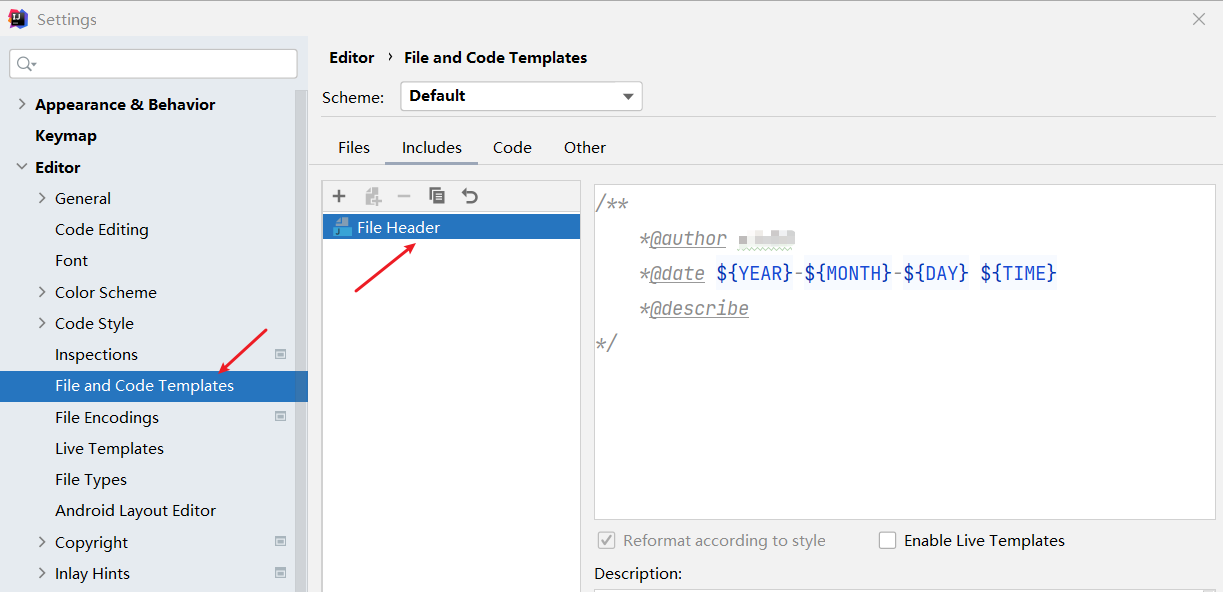
Task: Enable Live Templates checkbox
Action: [x=887, y=540]
